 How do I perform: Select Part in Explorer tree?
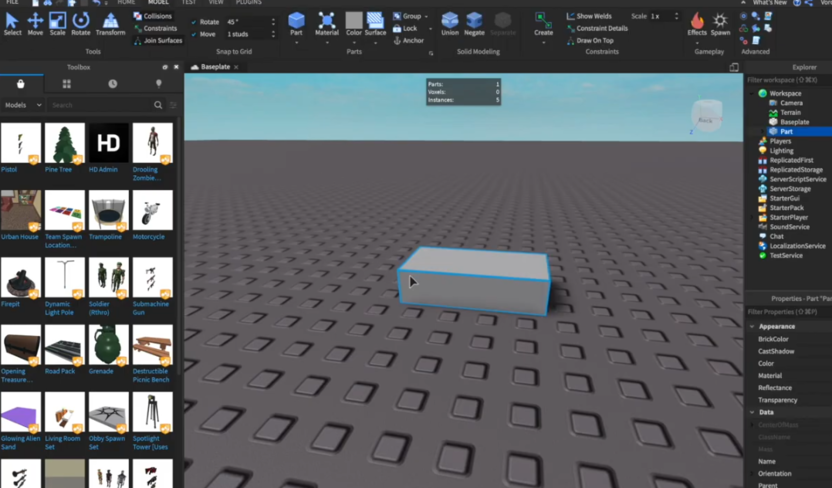pos(786,132)
